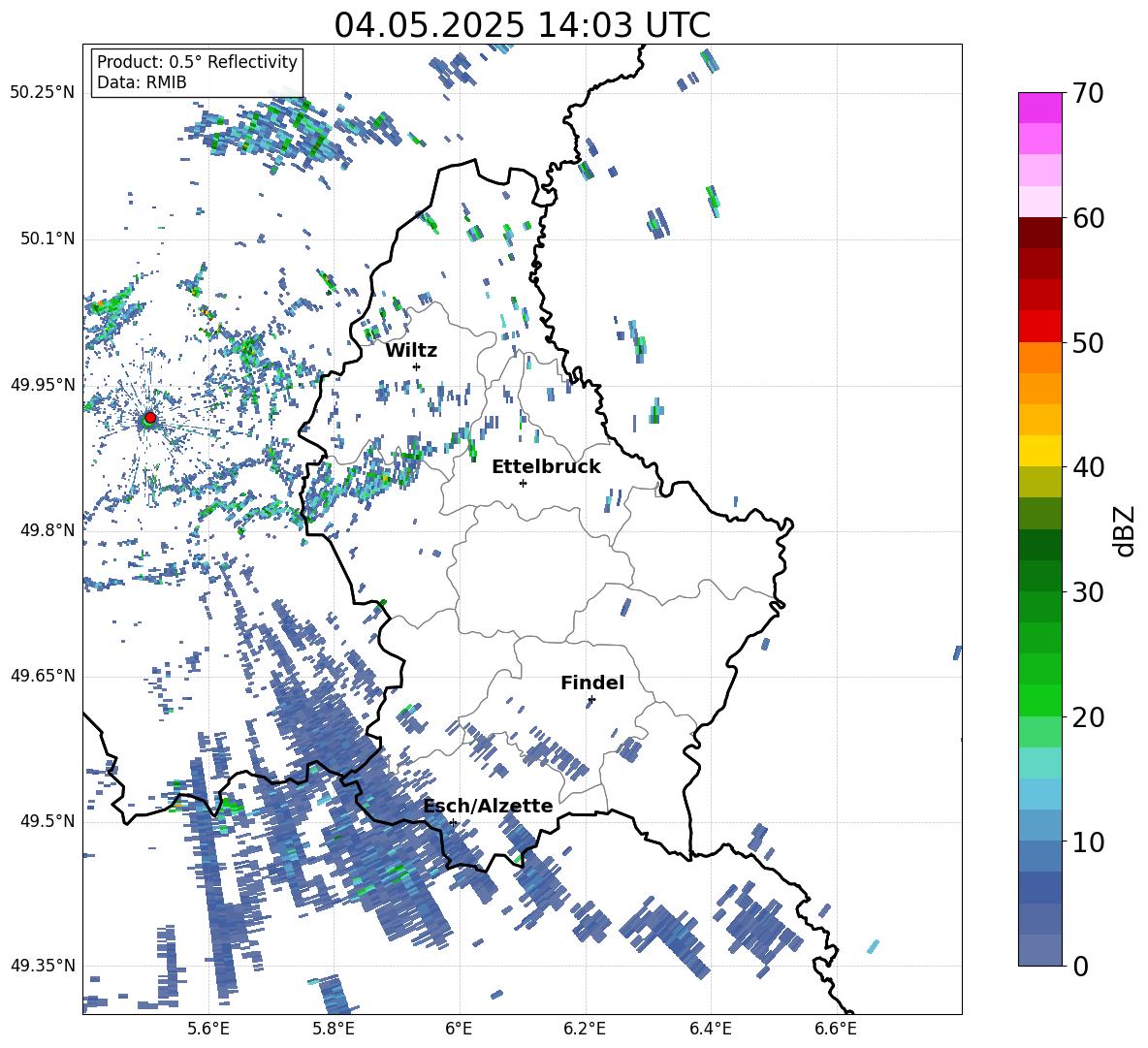Screen dimensions: 1148x1048
Task: Click the colorbar tick label 10
Action: click(x=1087, y=842)
